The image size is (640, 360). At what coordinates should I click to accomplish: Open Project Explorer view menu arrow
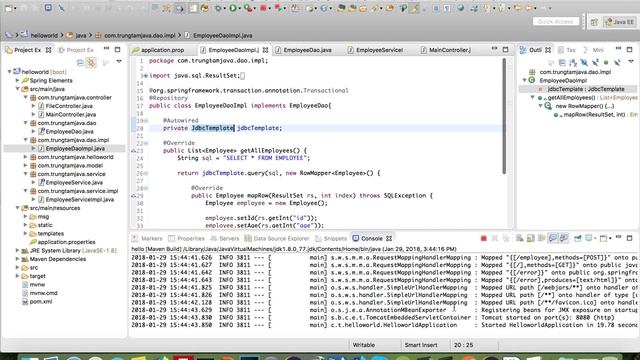point(119,62)
